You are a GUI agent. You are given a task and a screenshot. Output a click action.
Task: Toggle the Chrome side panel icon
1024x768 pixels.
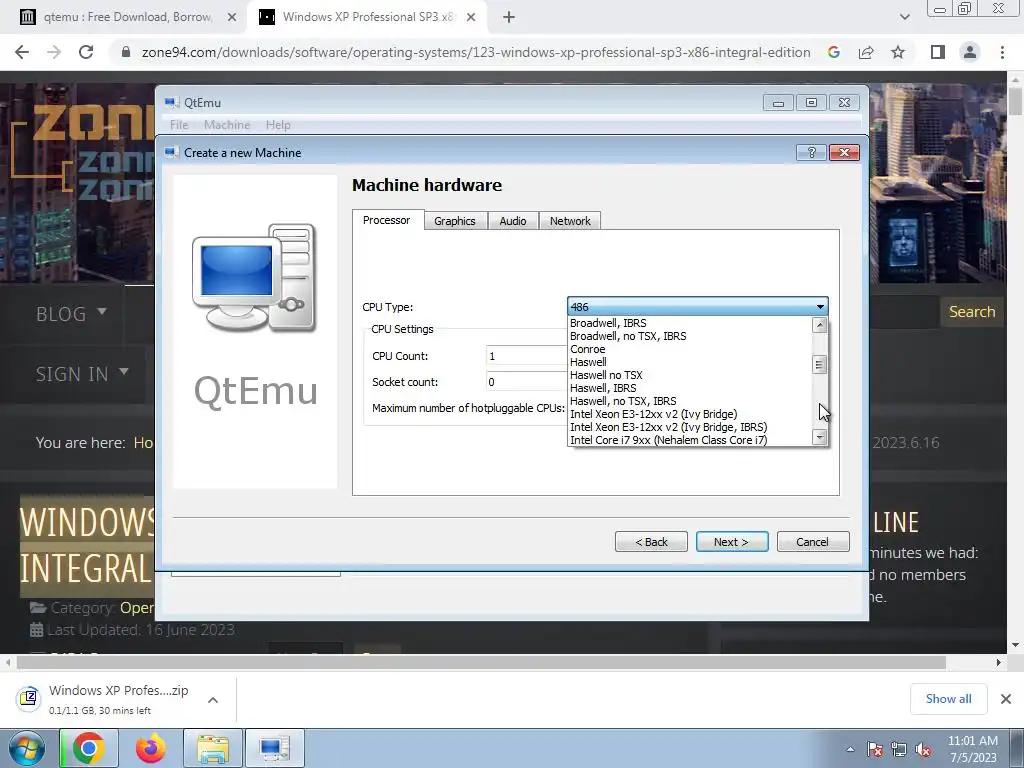click(938, 52)
